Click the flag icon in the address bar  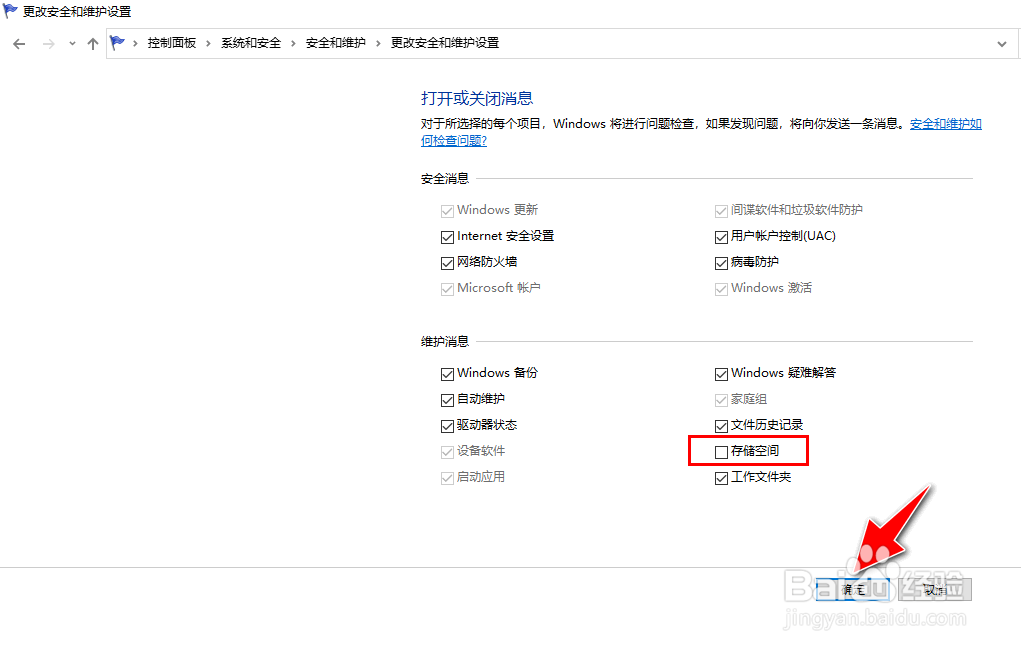click(x=117, y=43)
